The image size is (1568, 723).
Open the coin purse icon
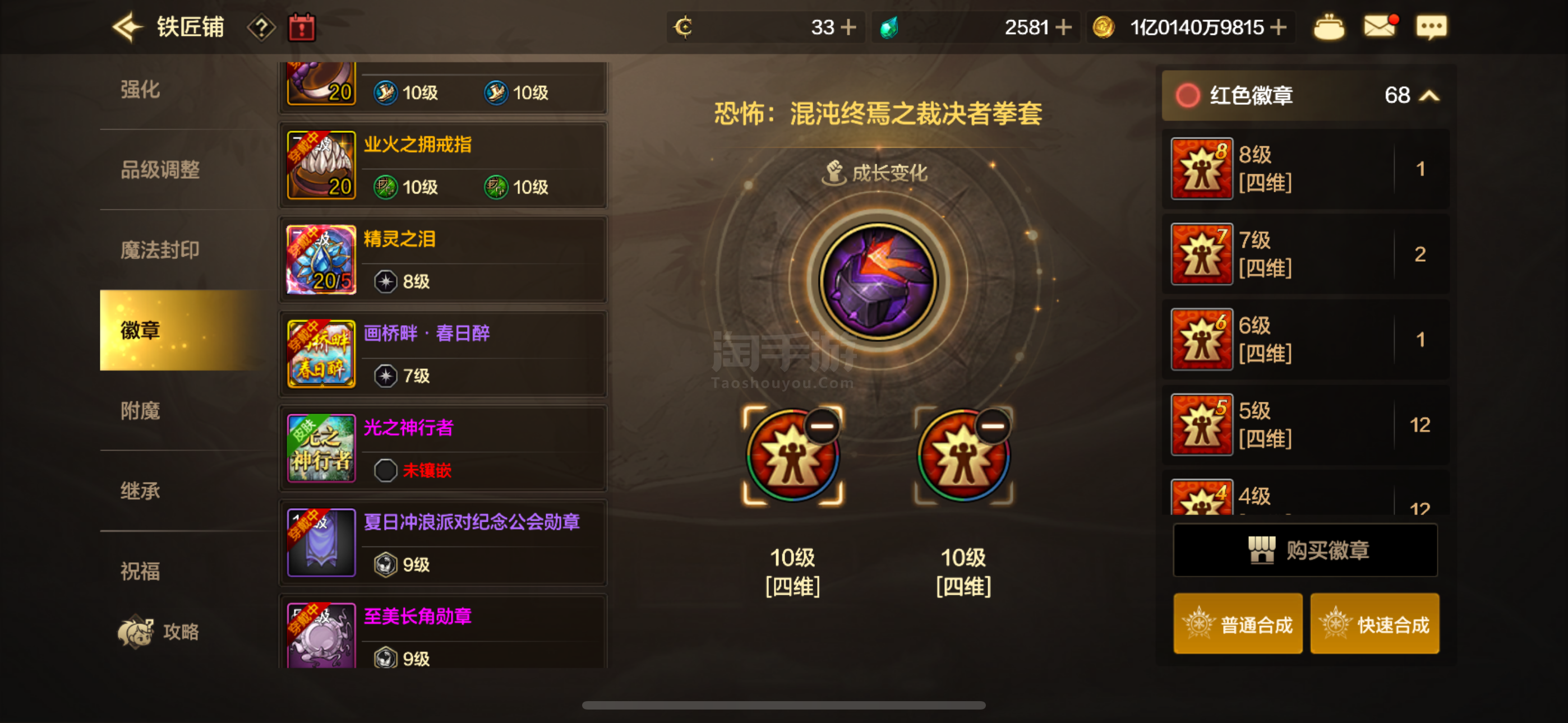tap(1329, 27)
